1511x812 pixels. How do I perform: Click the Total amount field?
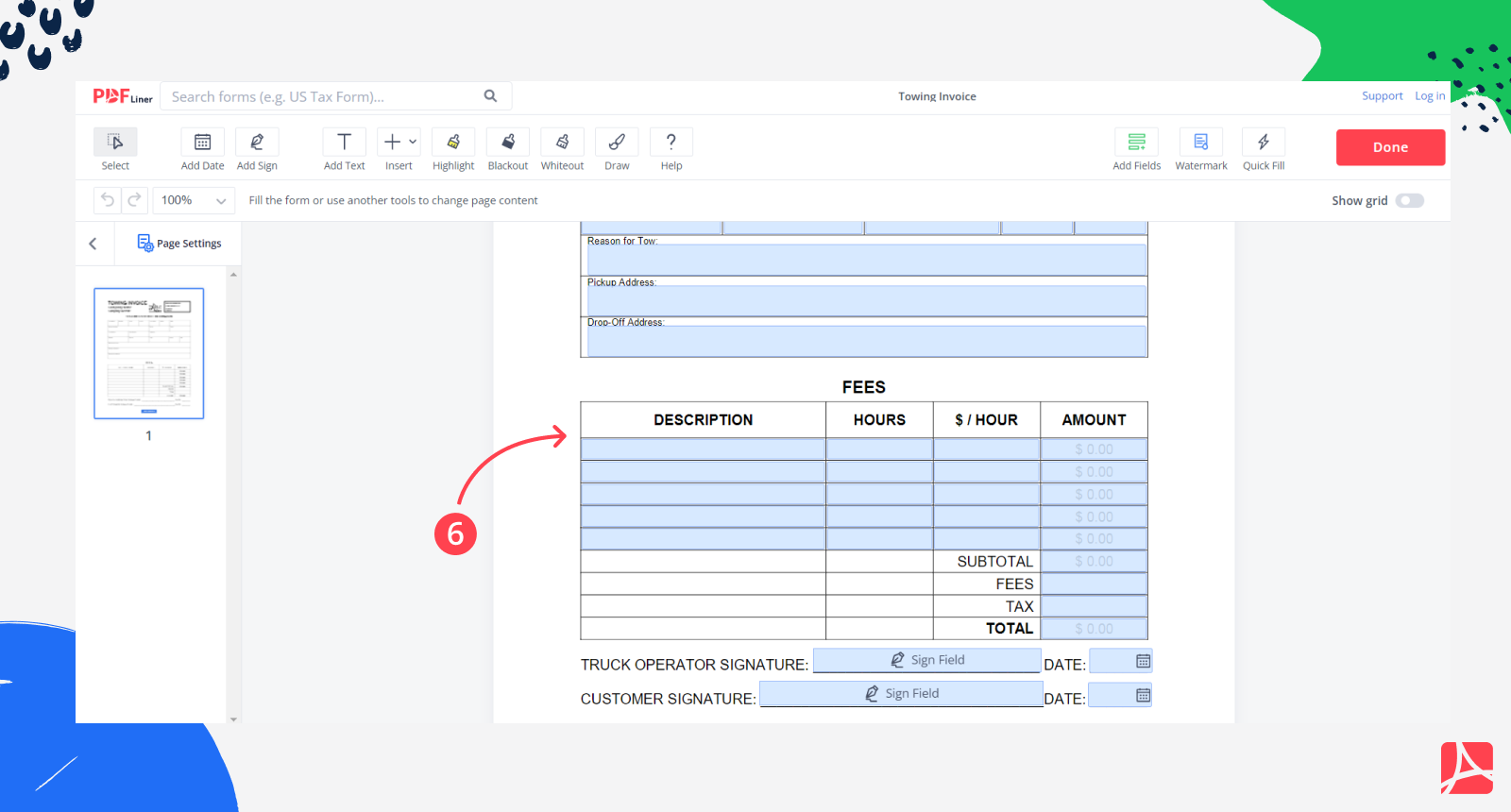click(x=1094, y=629)
